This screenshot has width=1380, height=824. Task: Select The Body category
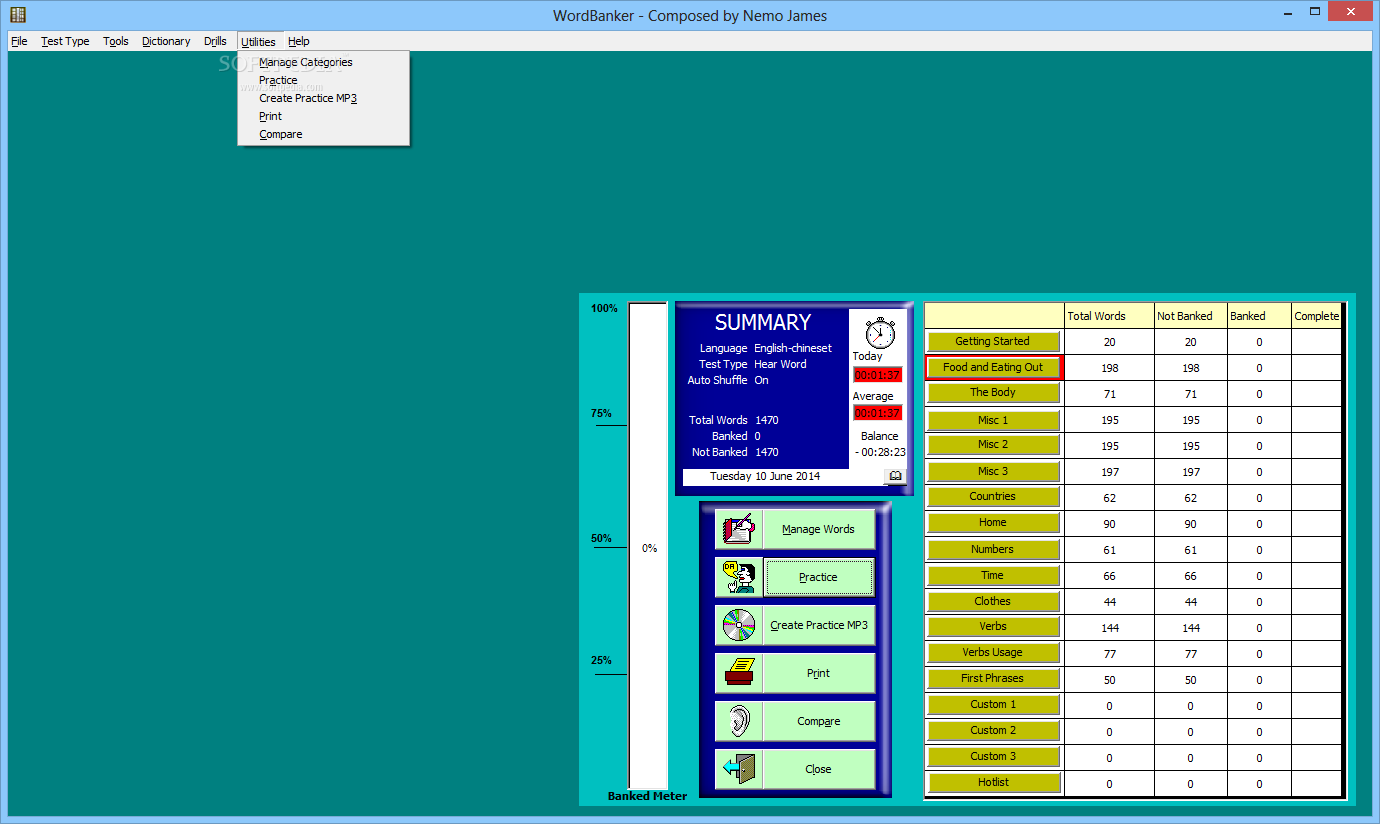pos(993,393)
